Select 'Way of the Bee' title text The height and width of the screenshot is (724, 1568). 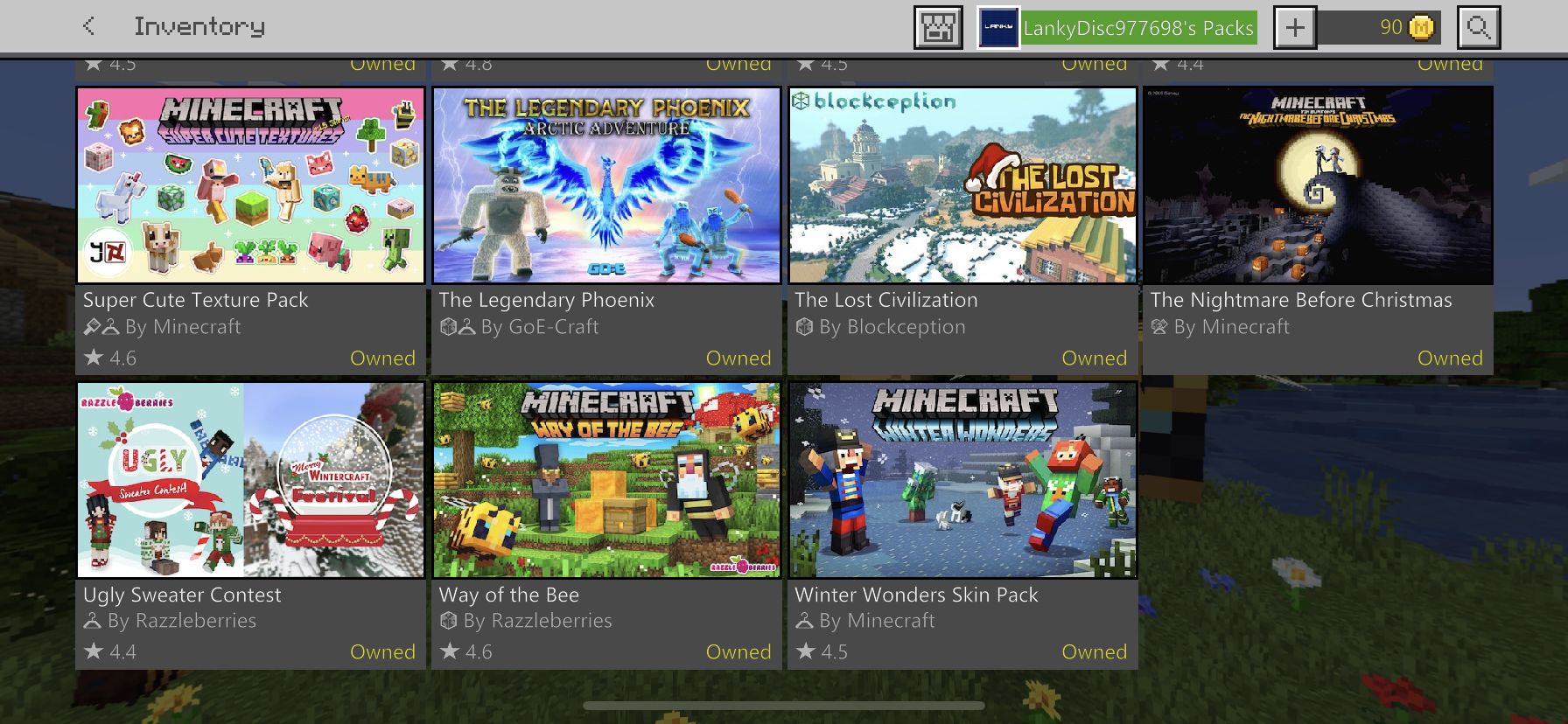pos(509,595)
